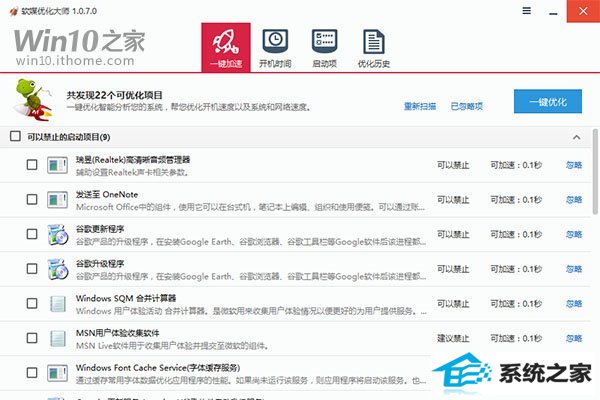Select the Windows SQM 合并计算器 title text
The width and height of the screenshot is (600, 400).
coord(126,298)
